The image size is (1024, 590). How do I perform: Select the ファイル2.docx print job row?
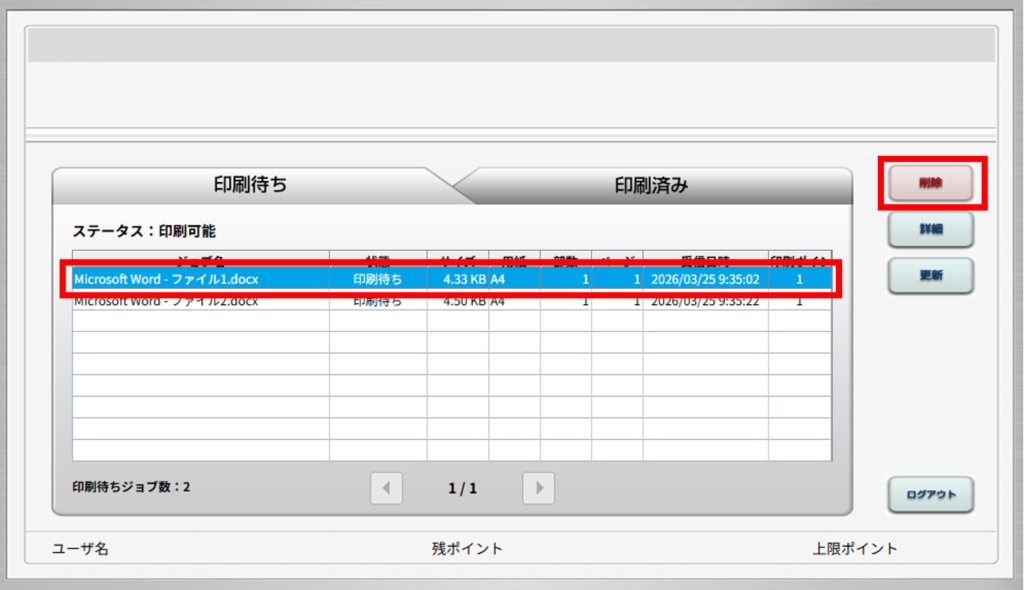[x=166, y=301]
